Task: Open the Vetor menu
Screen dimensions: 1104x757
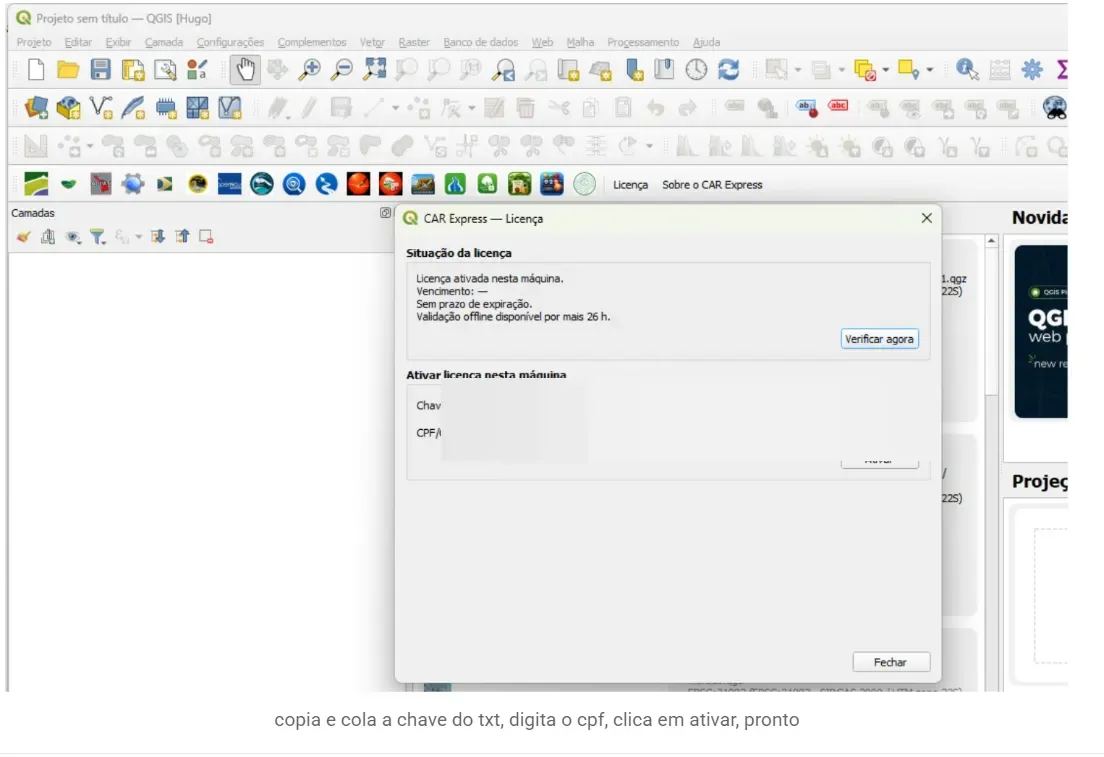Action: click(372, 42)
